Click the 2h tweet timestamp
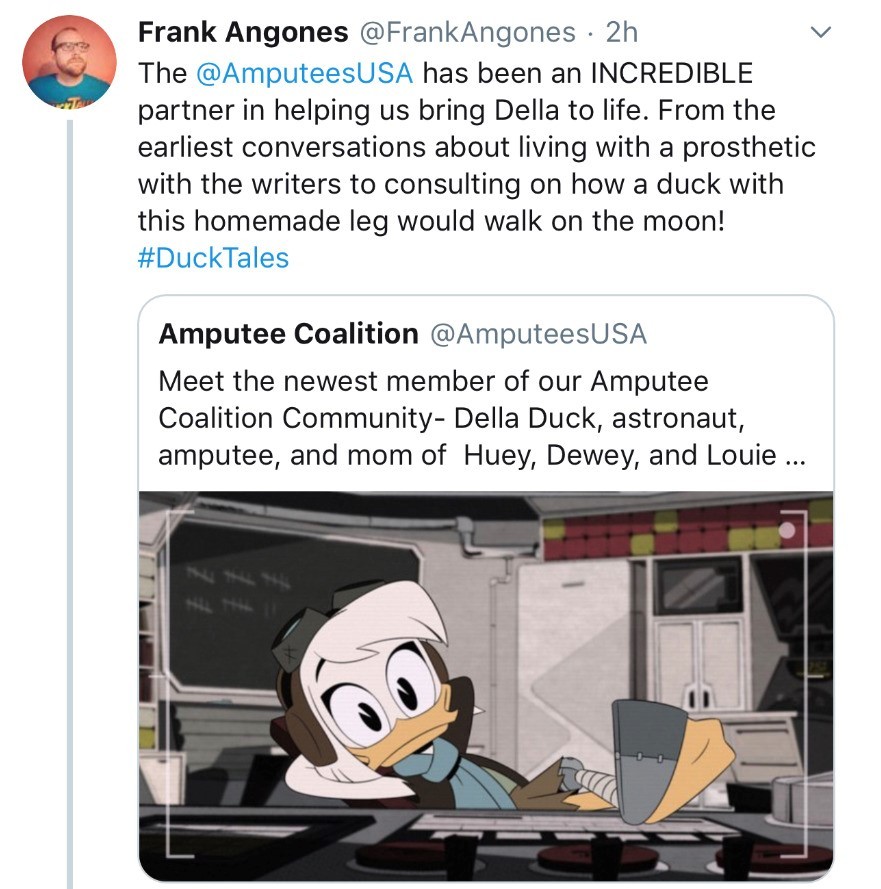Screen dimensions: 881x889 (x=621, y=32)
